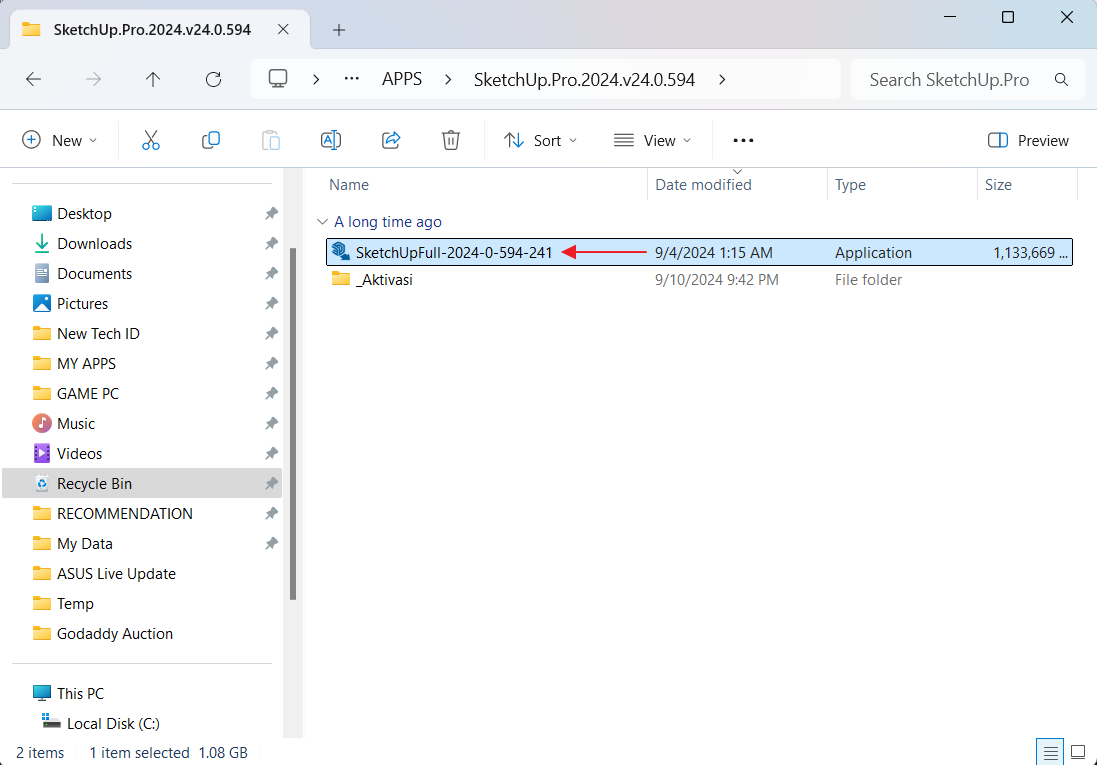
Task: Refresh the current folder view
Action: [212, 79]
